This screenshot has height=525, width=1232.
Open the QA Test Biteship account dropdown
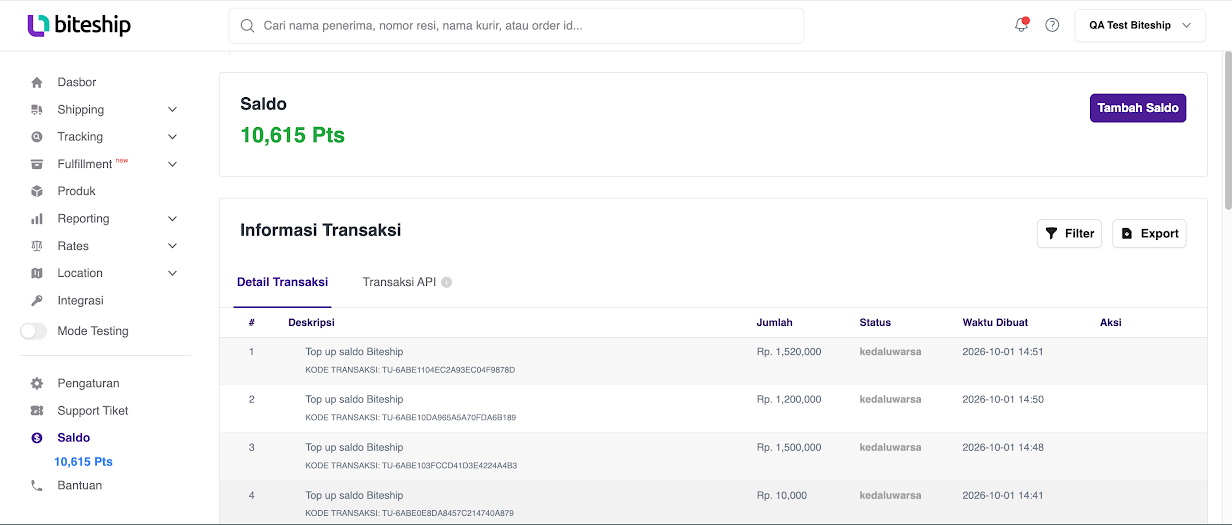pyautogui.click(x=1140, y=25)
